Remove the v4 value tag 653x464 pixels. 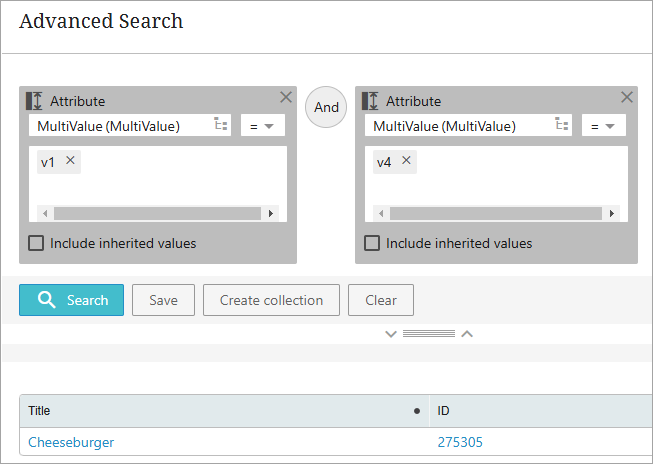[406, 161]
